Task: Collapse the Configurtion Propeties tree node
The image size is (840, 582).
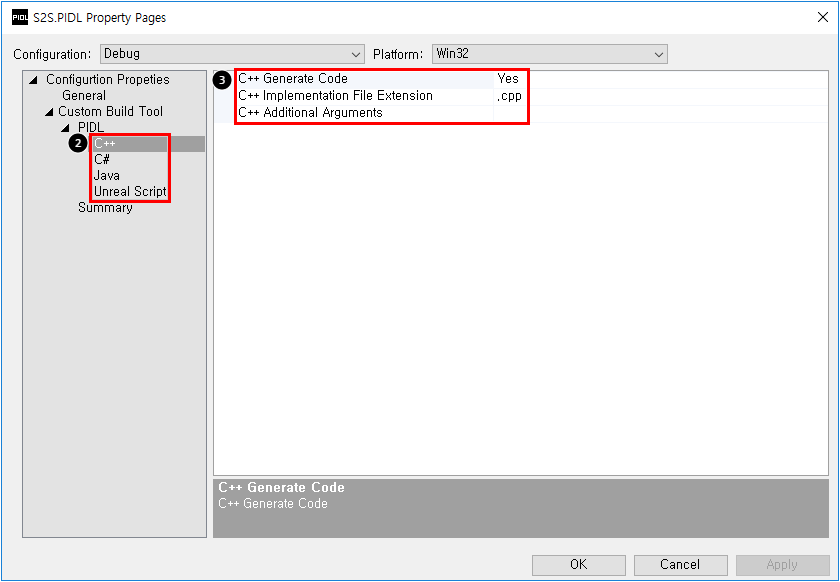Action: pos(33,80)
